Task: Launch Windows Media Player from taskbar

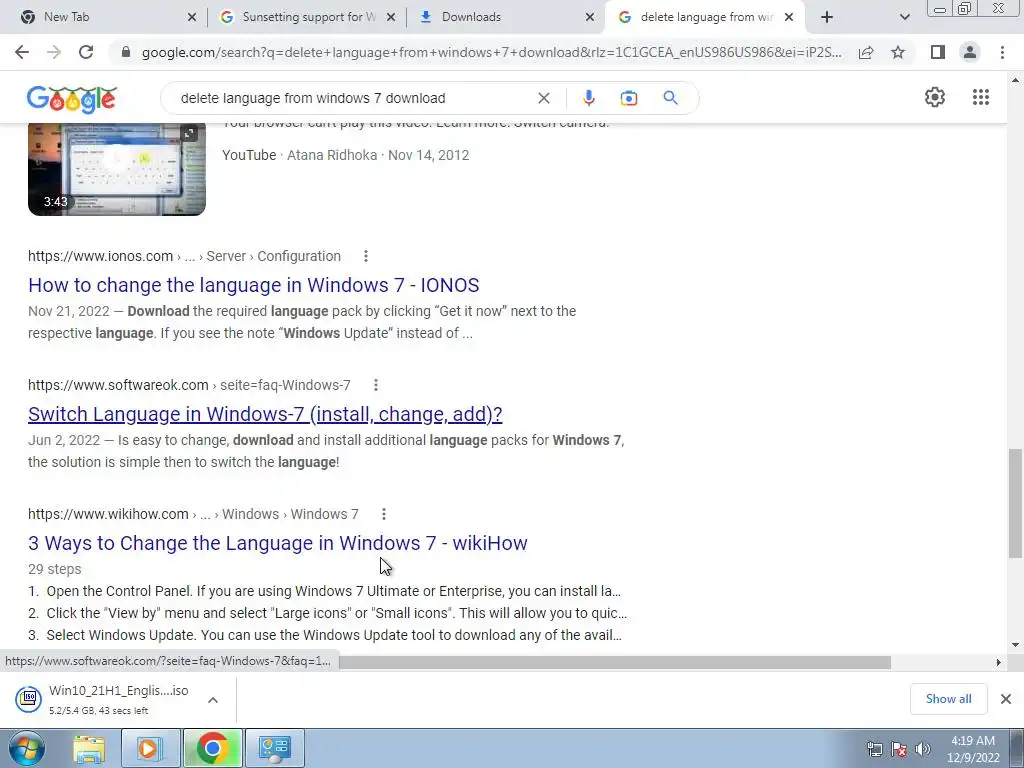Action: pyautogui.click(x=150, y=748)
